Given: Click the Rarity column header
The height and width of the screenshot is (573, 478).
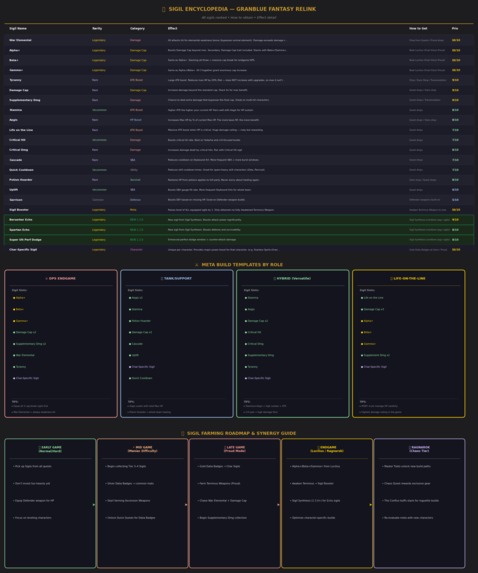Looking at the screenshot, I should click(97, 29).
